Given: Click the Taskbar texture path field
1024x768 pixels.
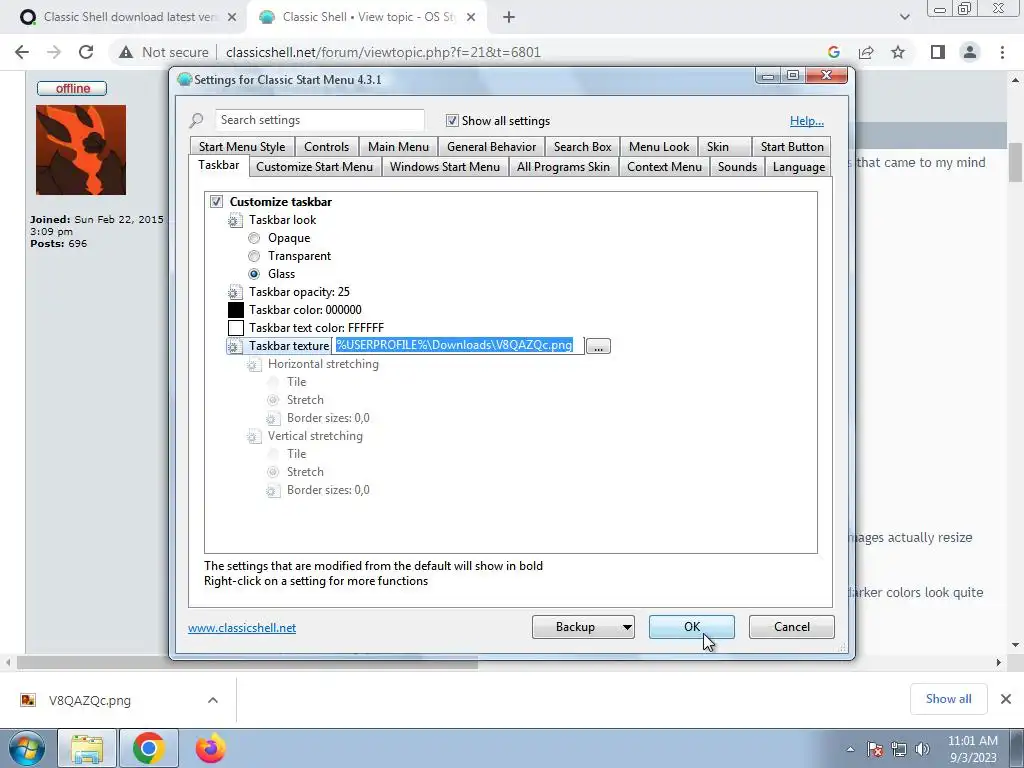Looking at the screenshot, I should pyautogui.click(x=458, y=345).
